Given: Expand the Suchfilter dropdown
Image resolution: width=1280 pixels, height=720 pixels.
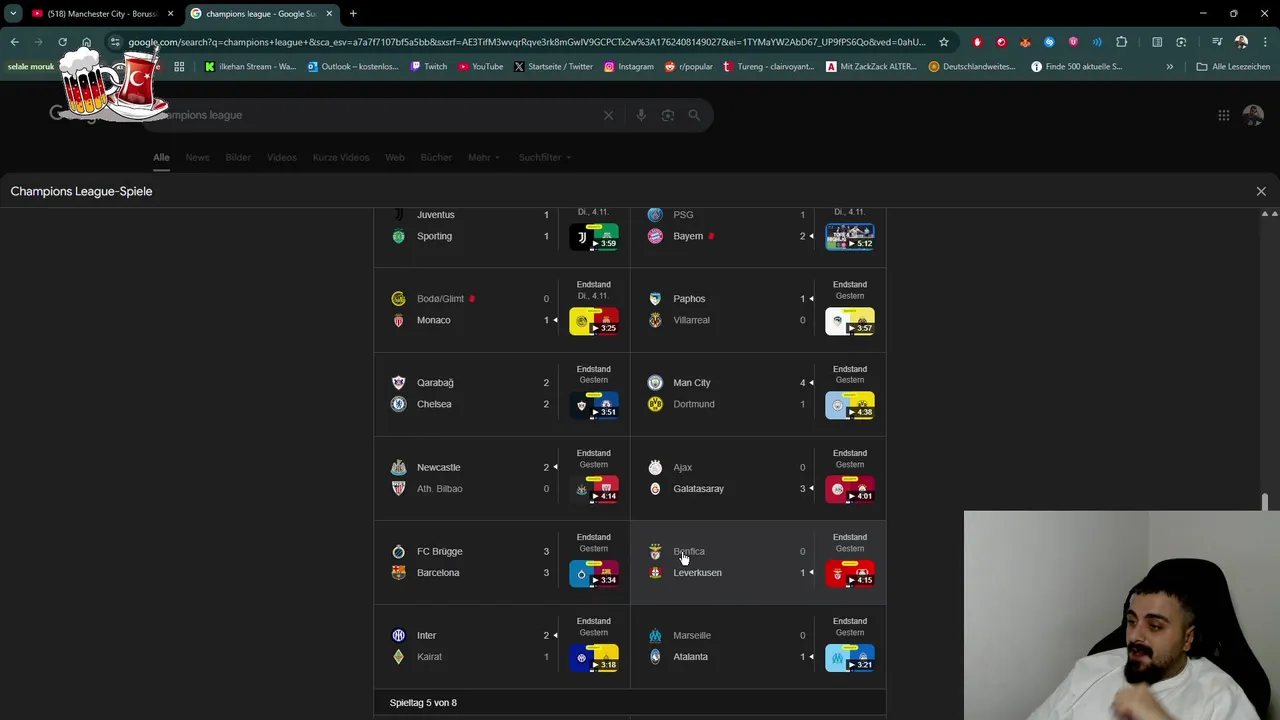Looking at the screenshot, I should (x=545, y=157).
